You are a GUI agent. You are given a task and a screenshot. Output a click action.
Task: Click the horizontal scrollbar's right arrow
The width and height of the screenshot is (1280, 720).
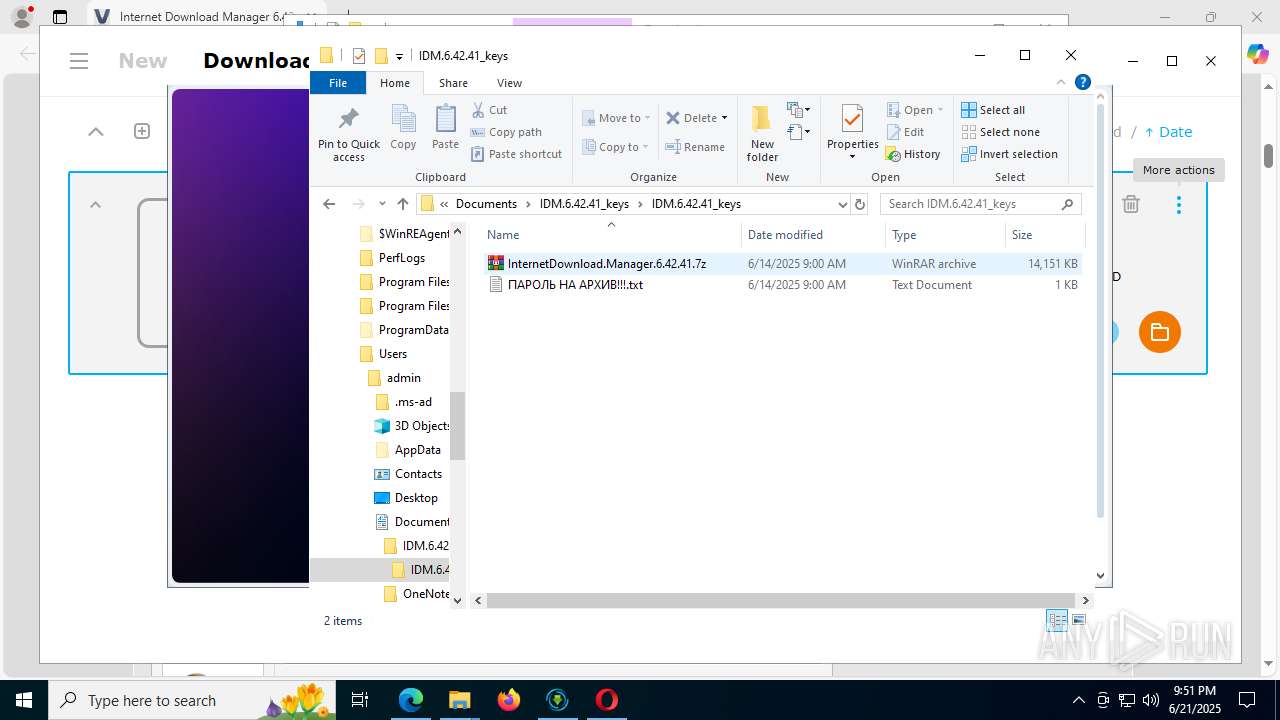tap(1085, 600)
